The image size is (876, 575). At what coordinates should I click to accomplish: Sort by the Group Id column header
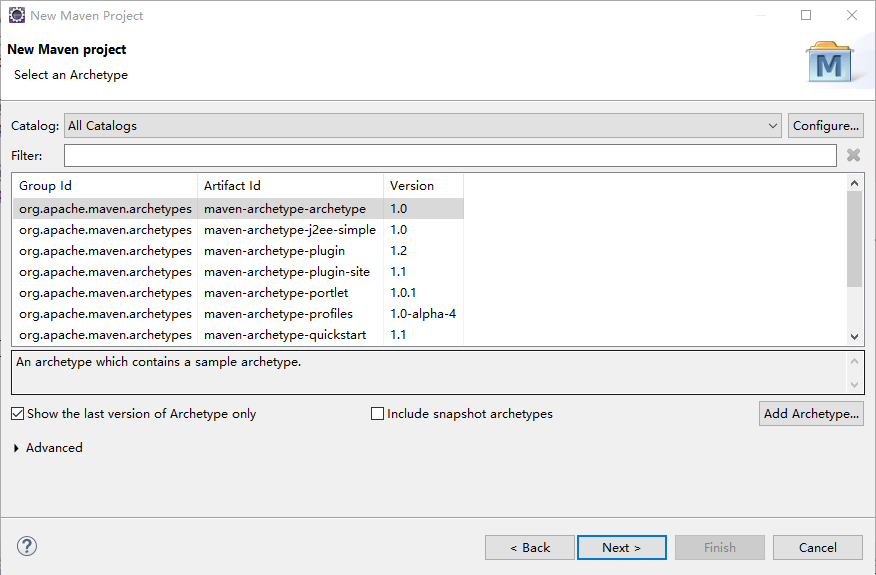click(x=105, y=186)
